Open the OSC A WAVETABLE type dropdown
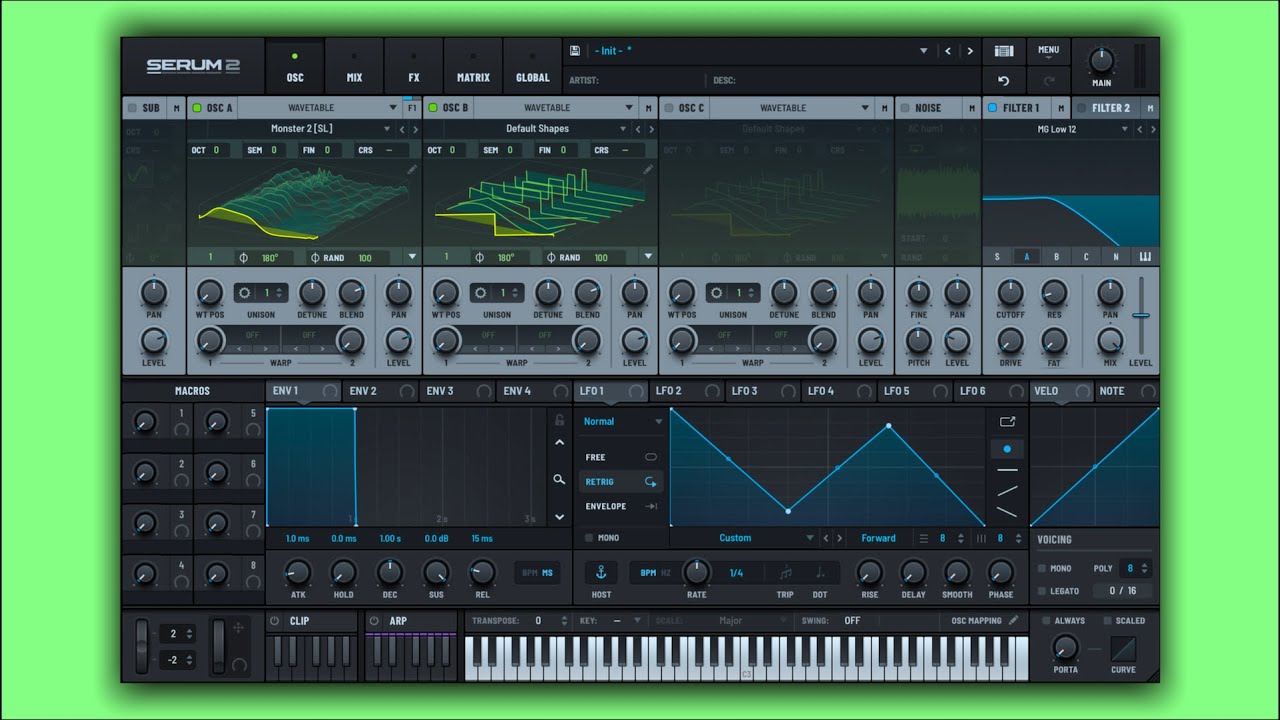Viewport: 1280px width, 720px height. [318, 108]
